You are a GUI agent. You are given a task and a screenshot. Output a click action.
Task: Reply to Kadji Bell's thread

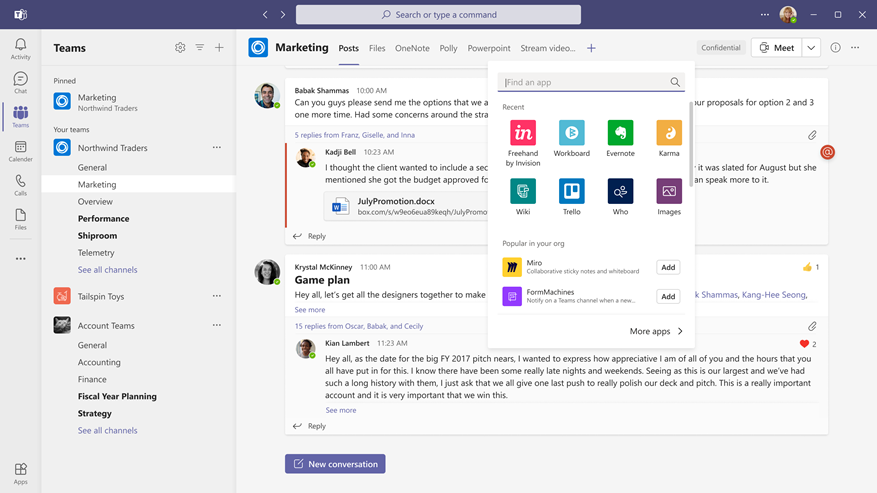click(x=310, y=236)
